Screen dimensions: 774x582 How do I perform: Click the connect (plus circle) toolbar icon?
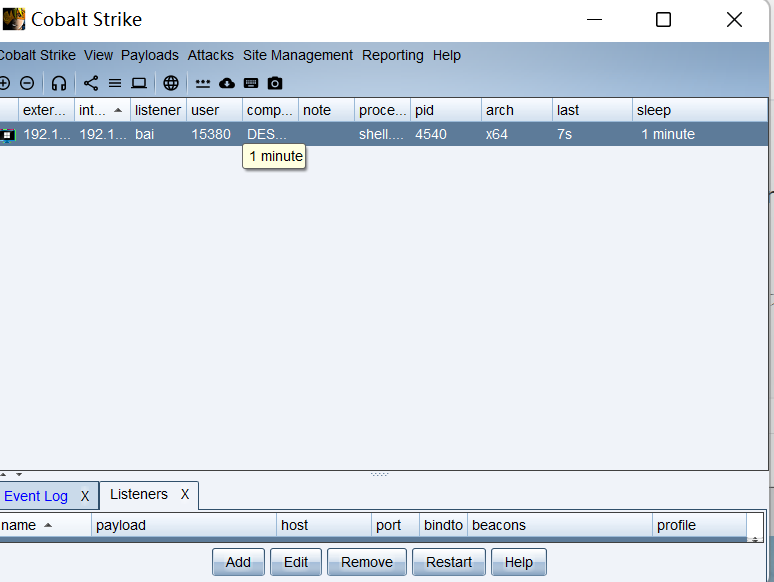(x=4, y=83)
